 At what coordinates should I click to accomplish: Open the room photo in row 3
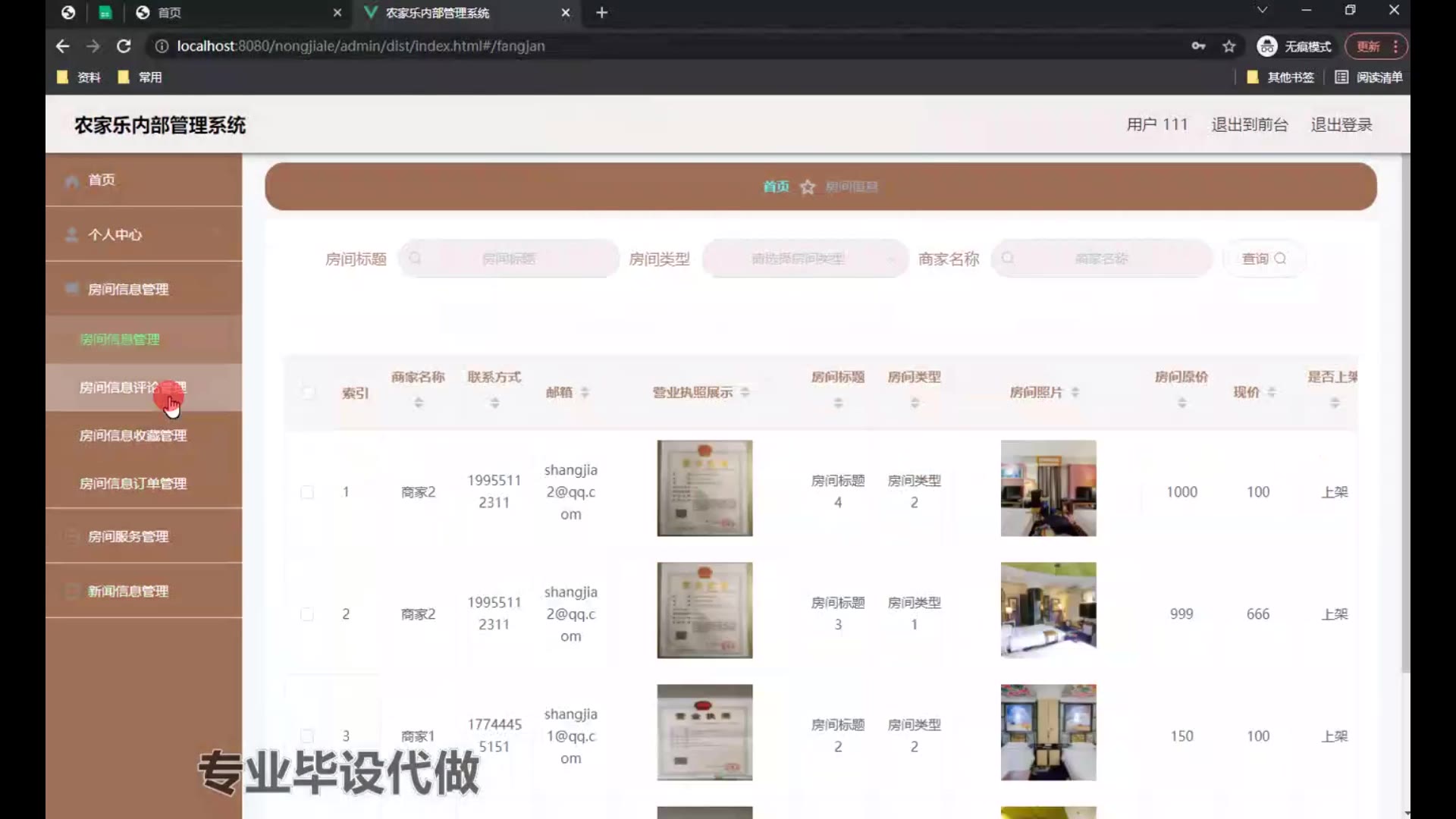(x=1048, y=733)
